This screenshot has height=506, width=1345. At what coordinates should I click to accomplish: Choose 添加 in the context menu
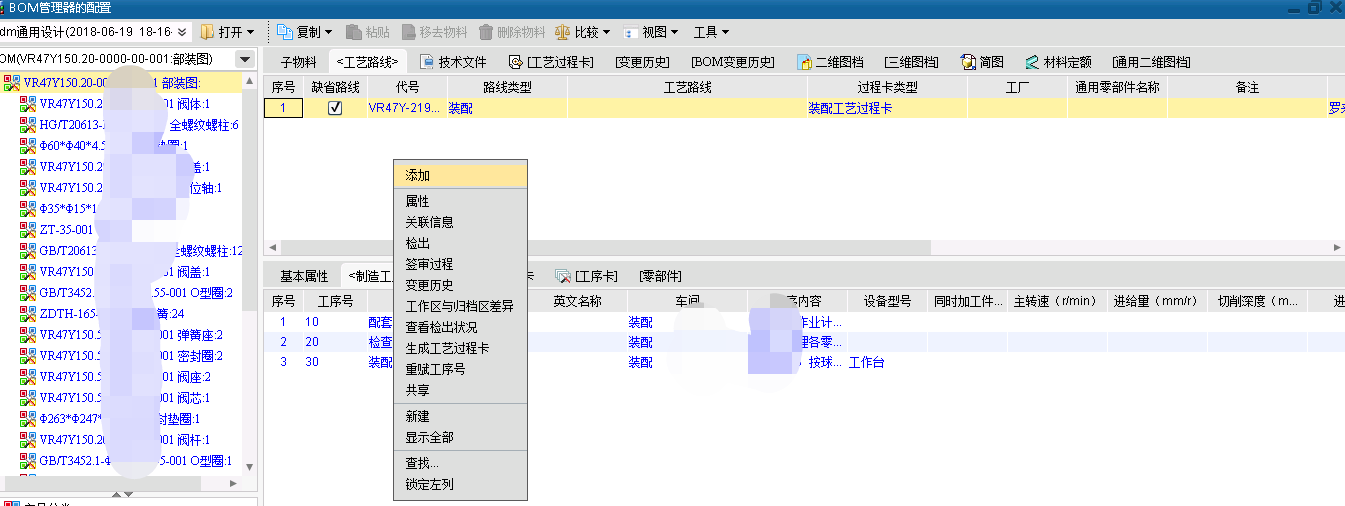460,175
